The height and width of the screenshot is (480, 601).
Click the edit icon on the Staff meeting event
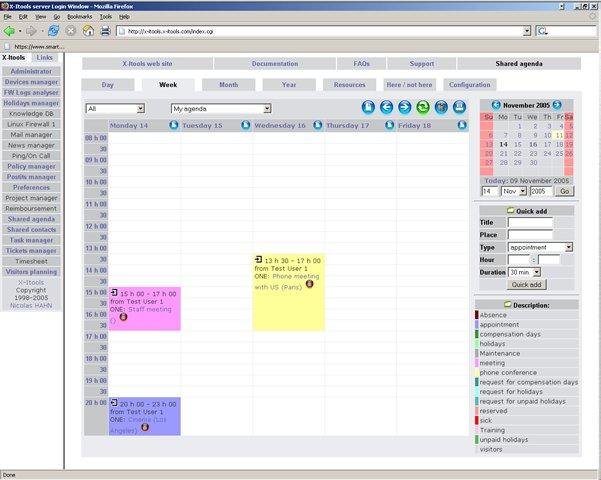pos(114,293)
